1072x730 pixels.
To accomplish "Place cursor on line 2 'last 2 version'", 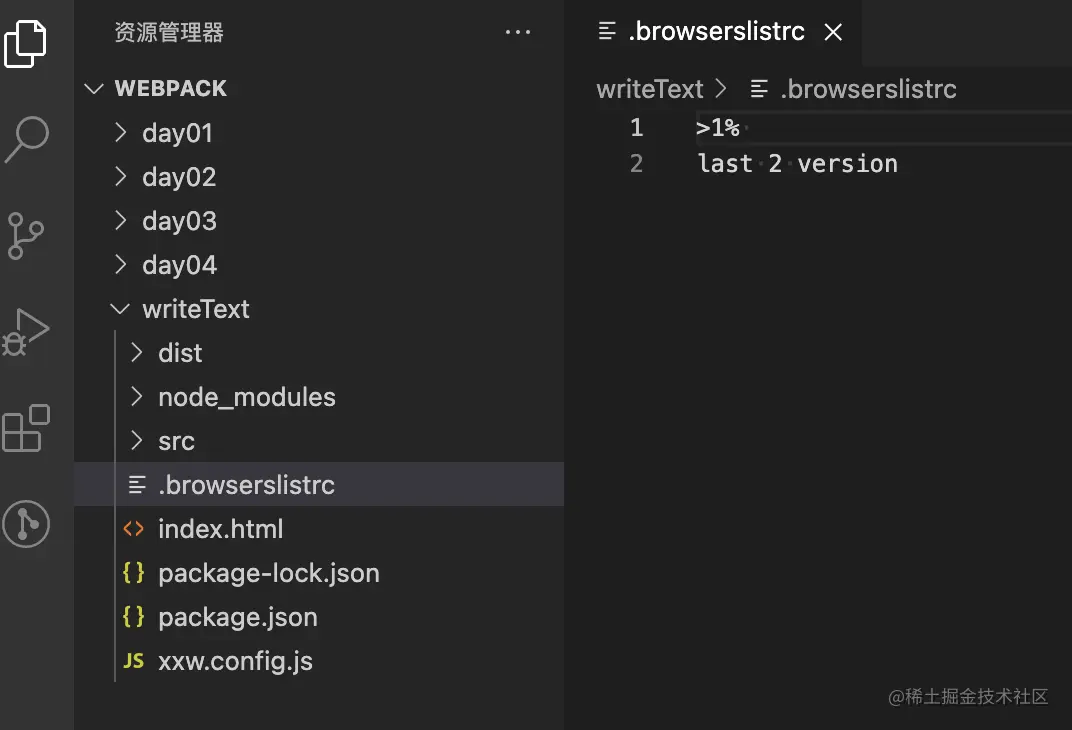I will tap(797, 164).
